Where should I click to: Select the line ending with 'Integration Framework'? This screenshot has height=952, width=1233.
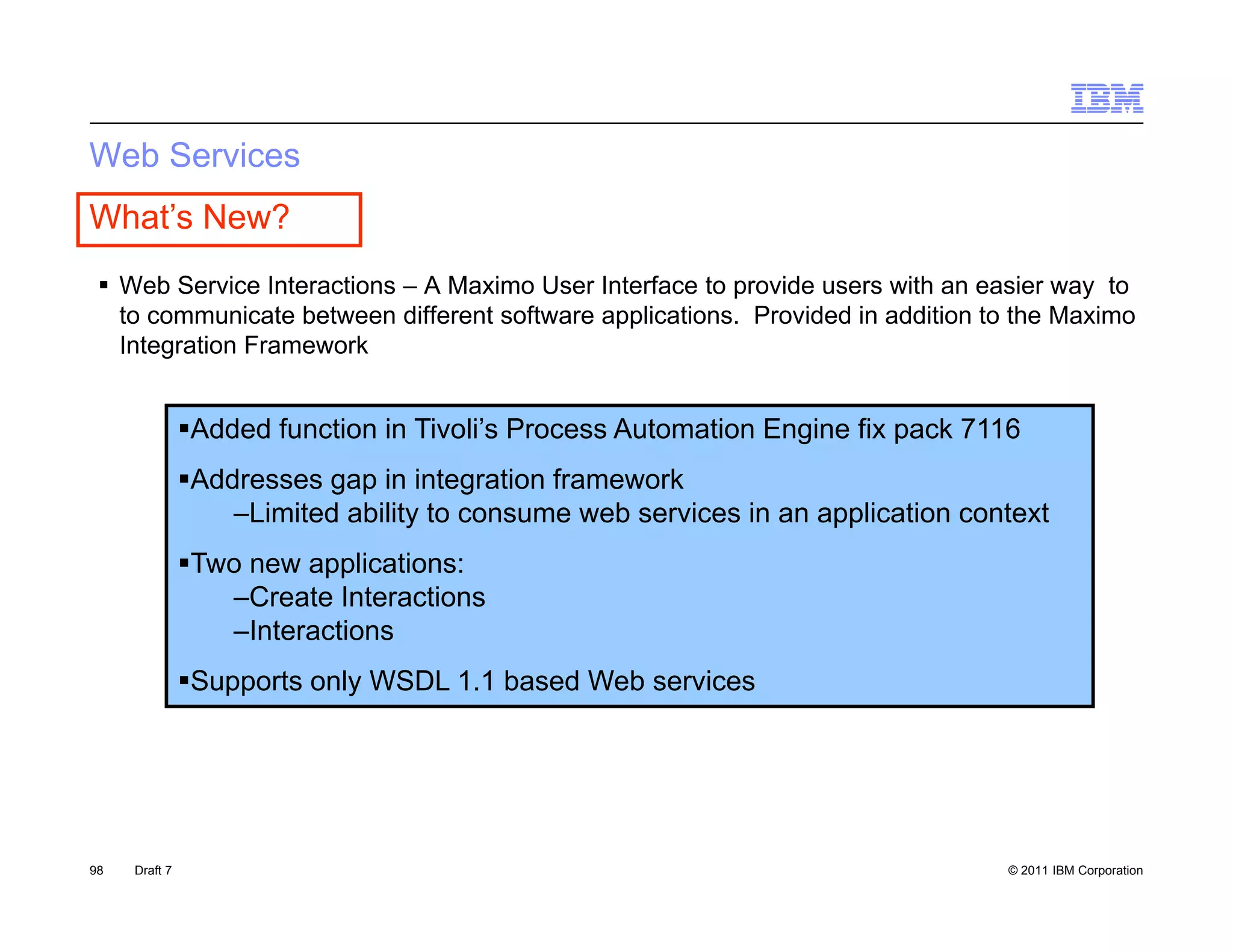point(244,345)
